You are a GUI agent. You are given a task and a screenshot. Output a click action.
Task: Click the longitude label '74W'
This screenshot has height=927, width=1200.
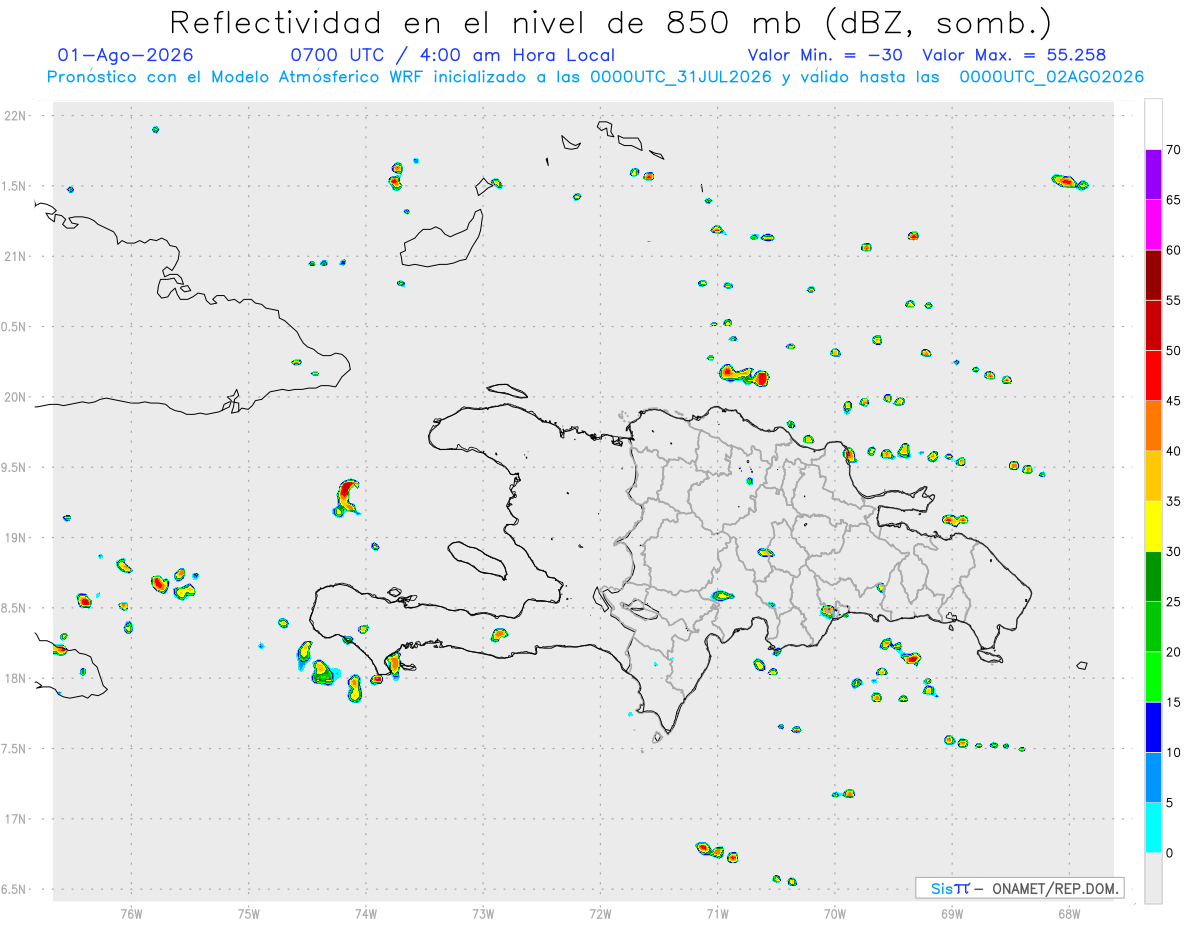(x=366, y=914)
